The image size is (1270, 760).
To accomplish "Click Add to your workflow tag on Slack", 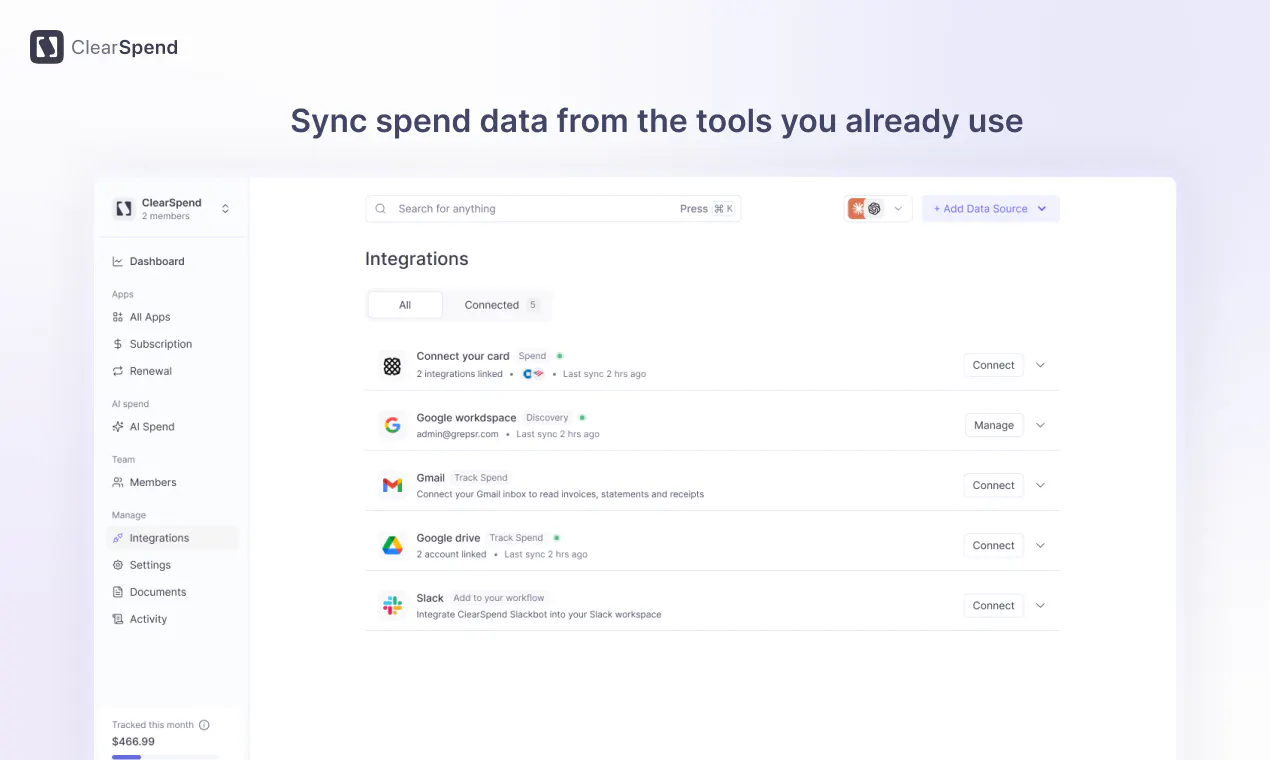I will click(x=499, y=598).
